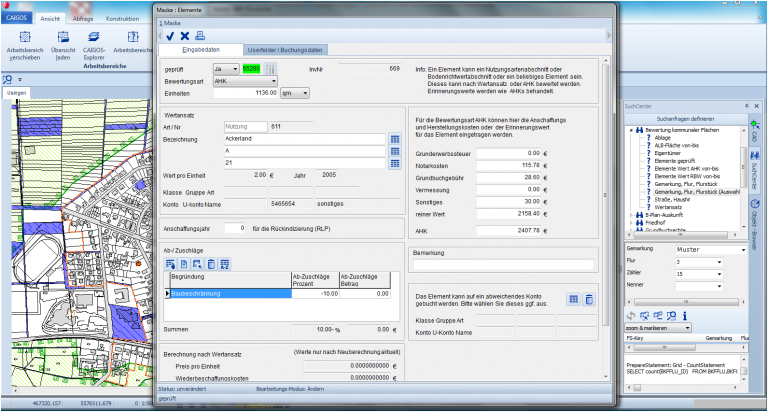
Task: Pin the SuchCenter panel
Action: click(x=747, y=106)
